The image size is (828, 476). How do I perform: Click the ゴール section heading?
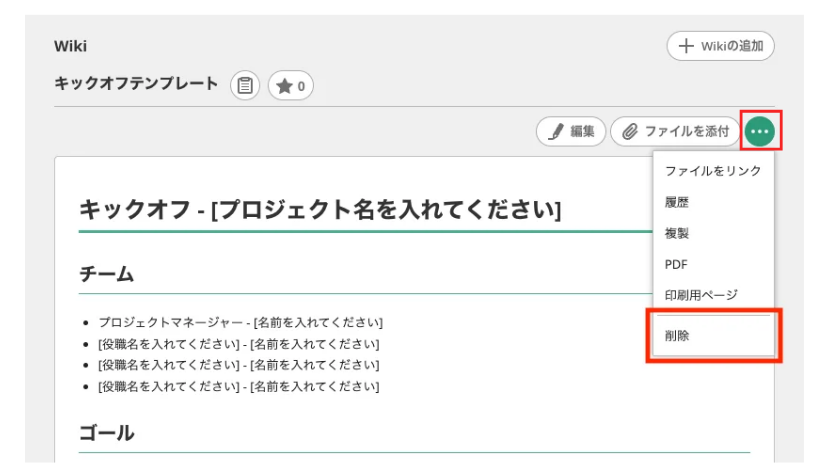(x=106, y=433)
